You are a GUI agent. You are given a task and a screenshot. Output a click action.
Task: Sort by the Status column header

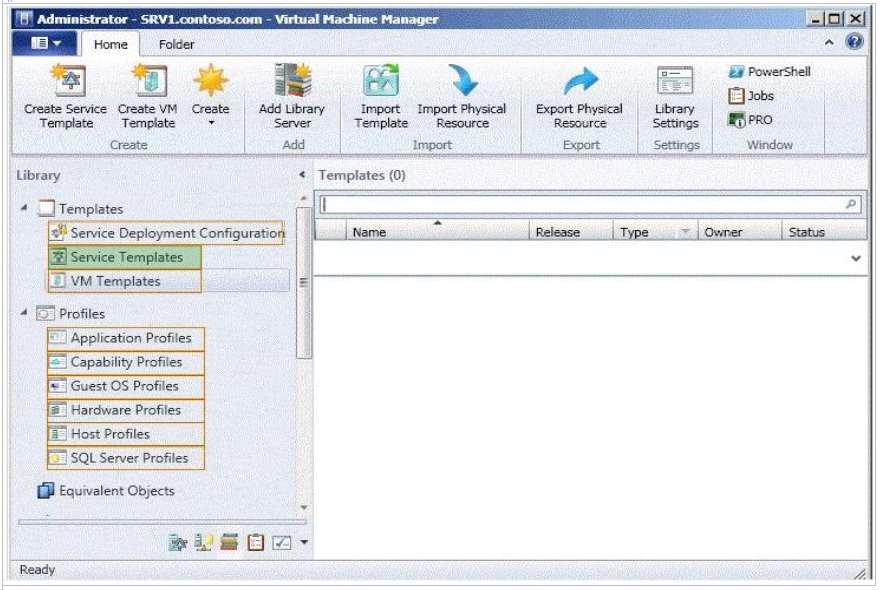(x=824, y=231)
